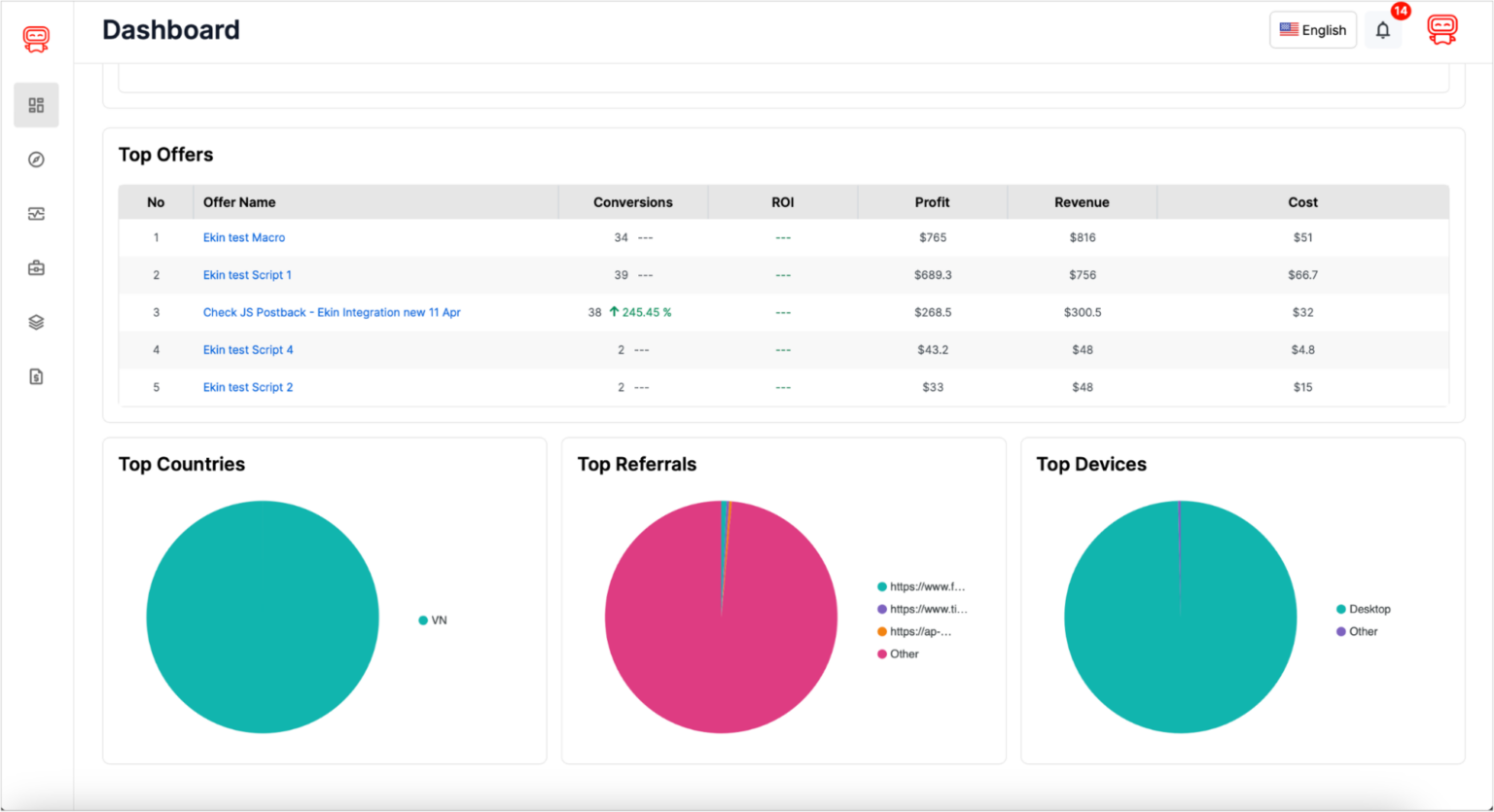
Task: Select the ROI column header
Action: 783,201
